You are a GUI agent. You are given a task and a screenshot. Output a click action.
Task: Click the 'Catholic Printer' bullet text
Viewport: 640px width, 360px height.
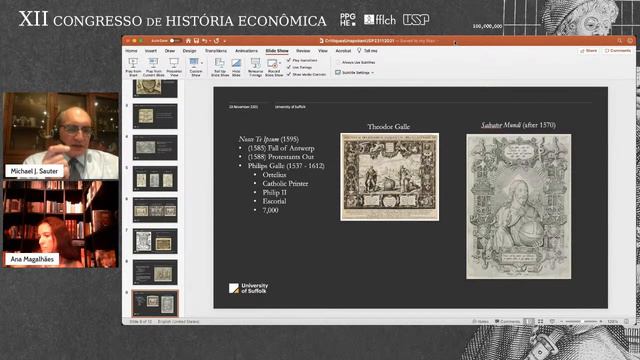(x=285, y=183)
